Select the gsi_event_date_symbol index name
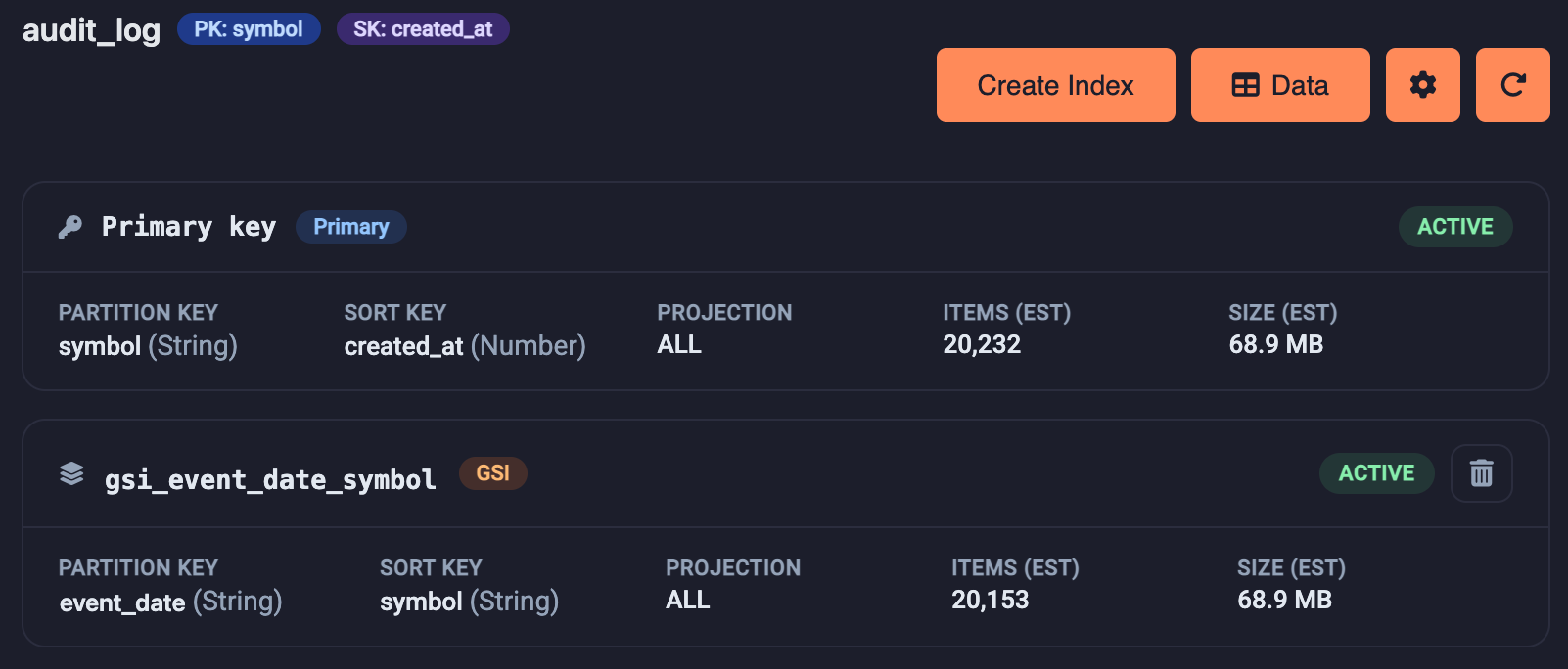 coord(270,479)
